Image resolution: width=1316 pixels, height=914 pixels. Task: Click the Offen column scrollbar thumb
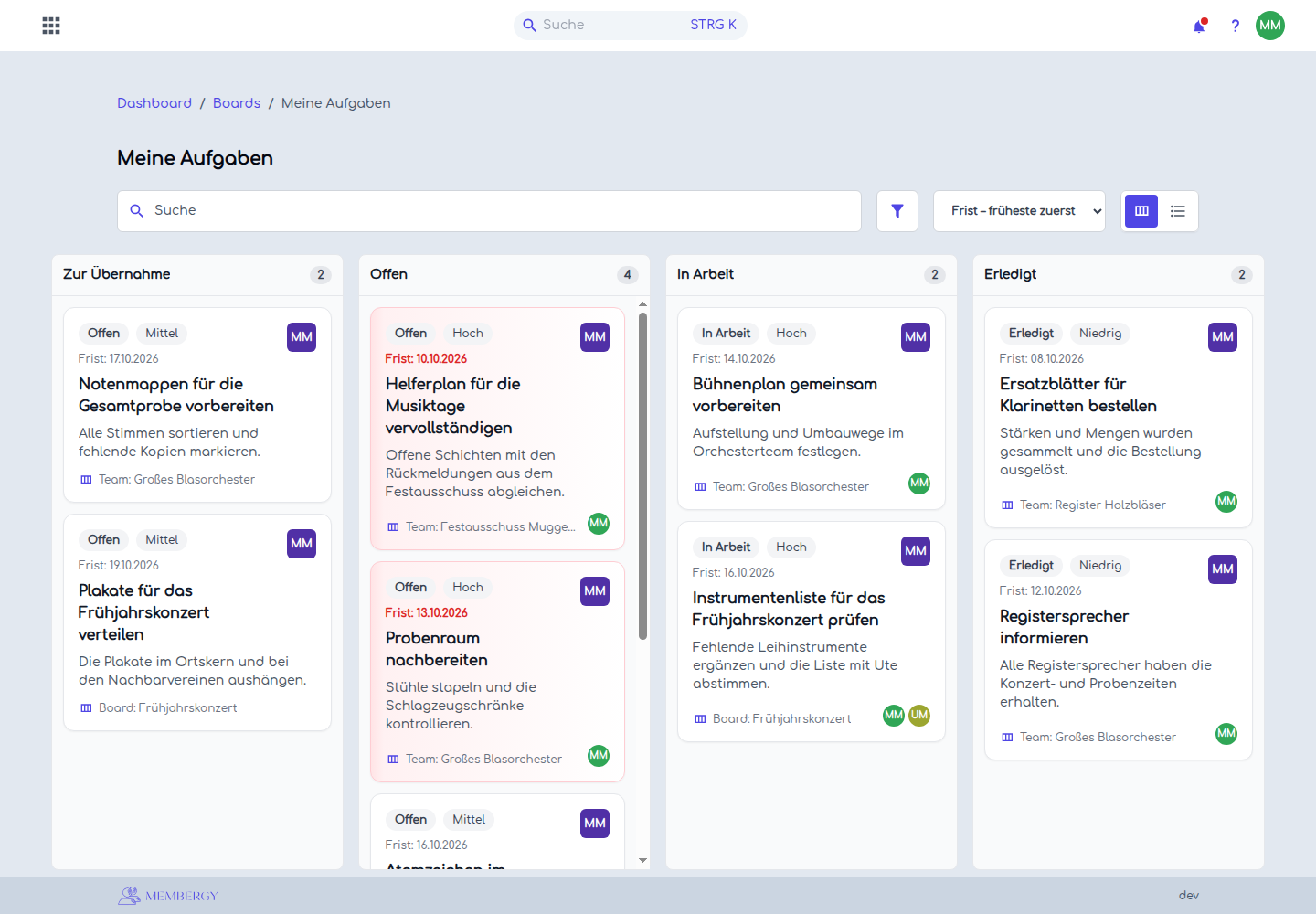[x=642, y=475]
